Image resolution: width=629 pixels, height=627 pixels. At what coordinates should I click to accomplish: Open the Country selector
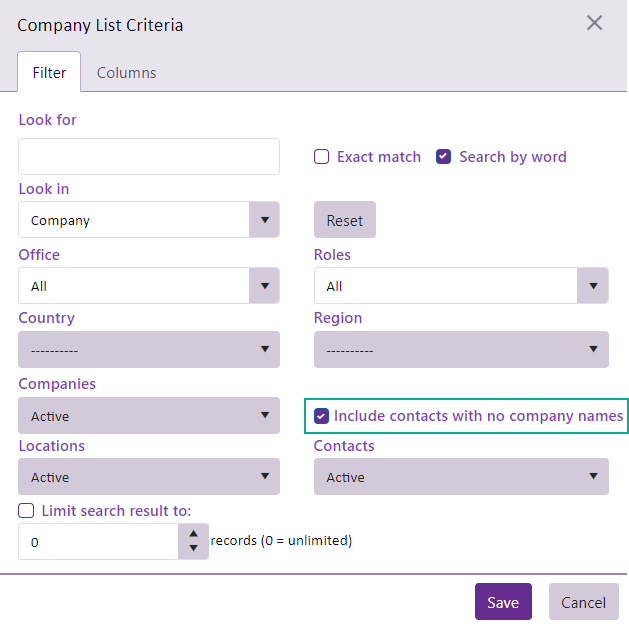tap(149, 350)
